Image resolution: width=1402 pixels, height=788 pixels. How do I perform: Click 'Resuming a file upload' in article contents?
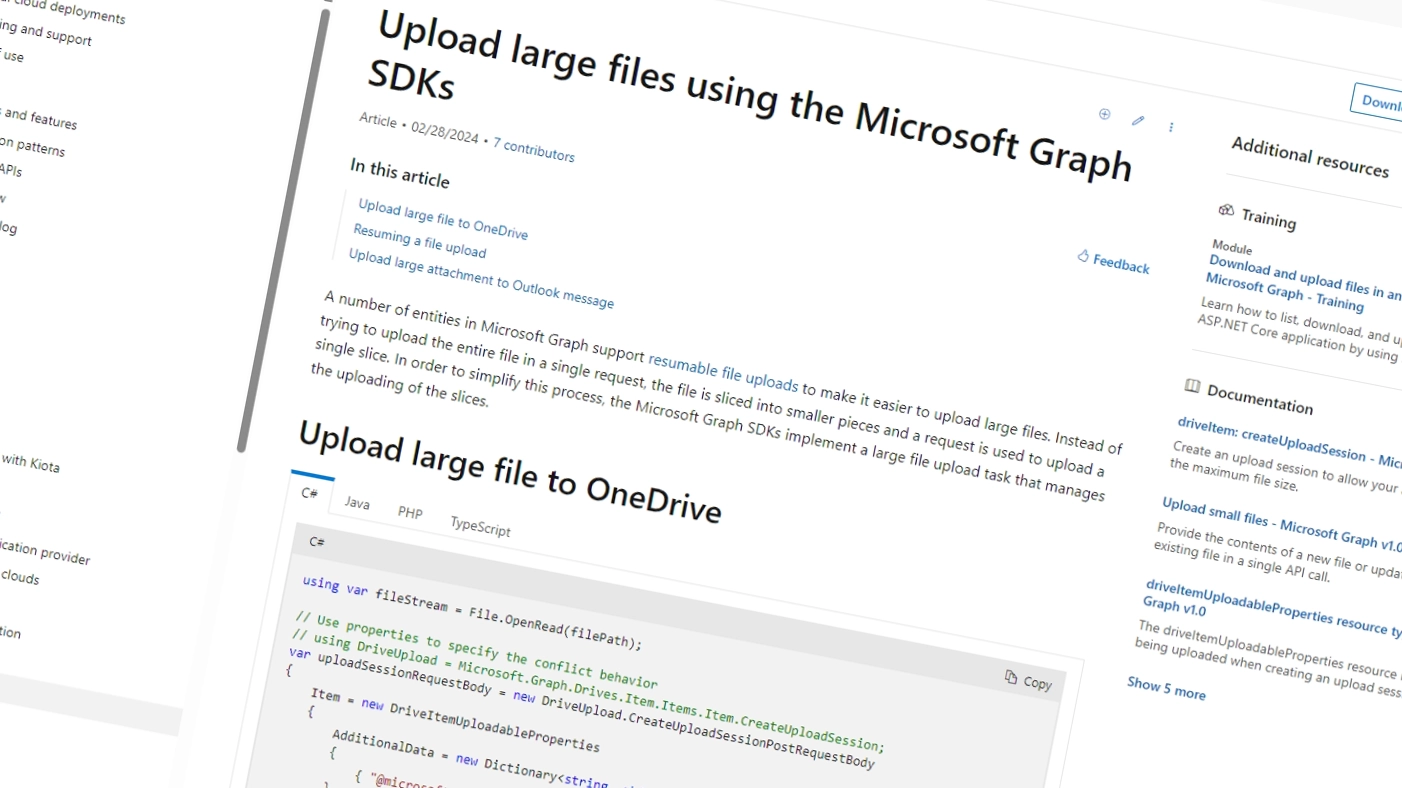click(419, 240)
